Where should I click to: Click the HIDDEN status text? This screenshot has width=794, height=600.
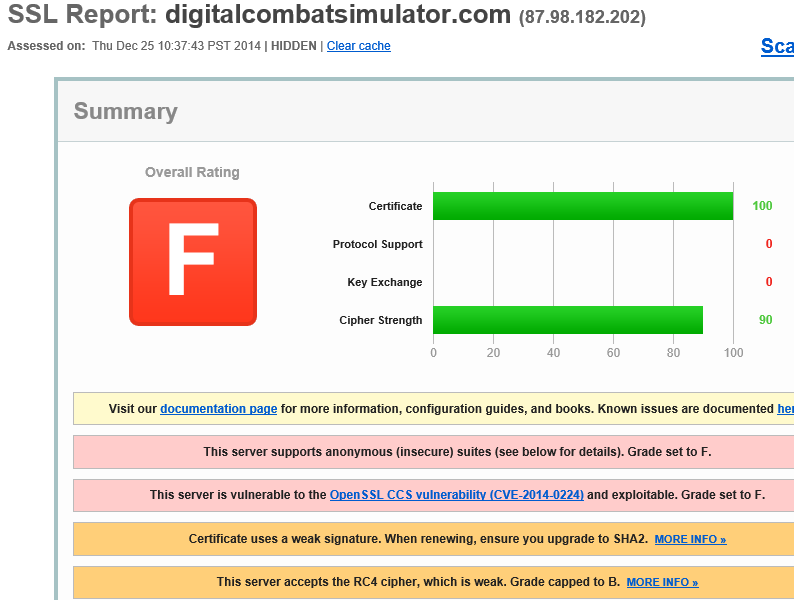click(294, 46)
